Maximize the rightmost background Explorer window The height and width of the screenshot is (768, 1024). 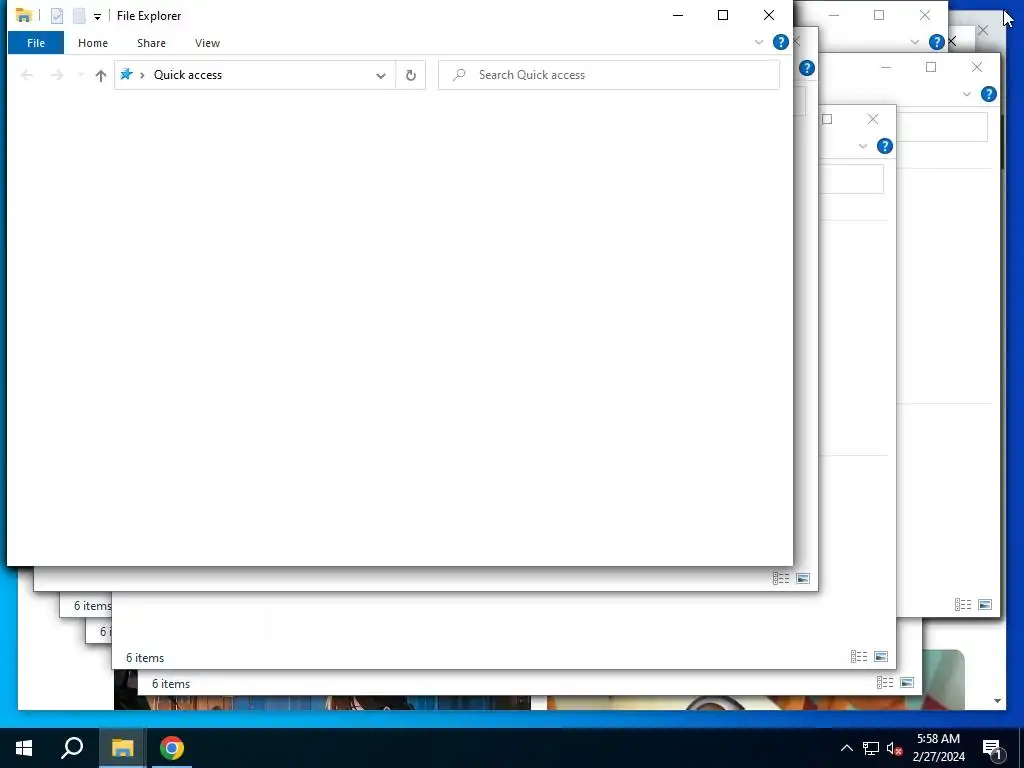(931, 67)
